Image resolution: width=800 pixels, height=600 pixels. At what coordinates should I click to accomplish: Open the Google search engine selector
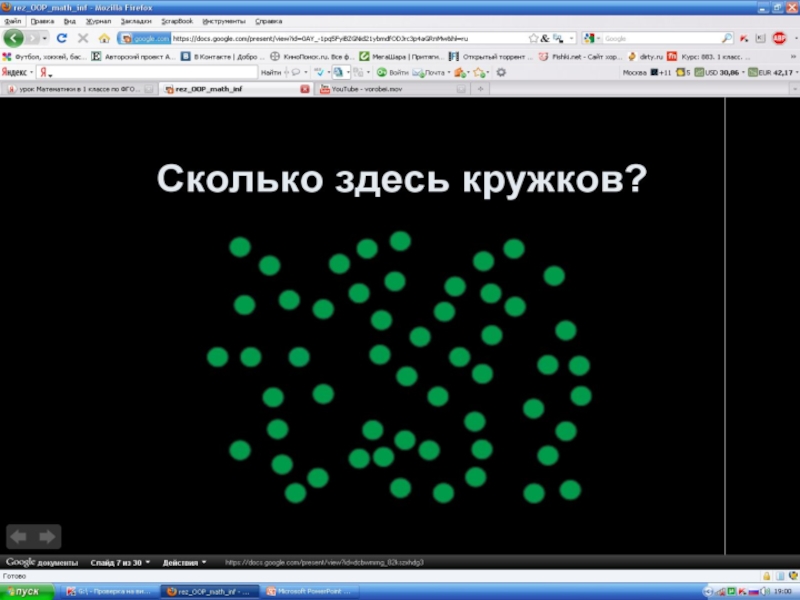coord(592,38)
